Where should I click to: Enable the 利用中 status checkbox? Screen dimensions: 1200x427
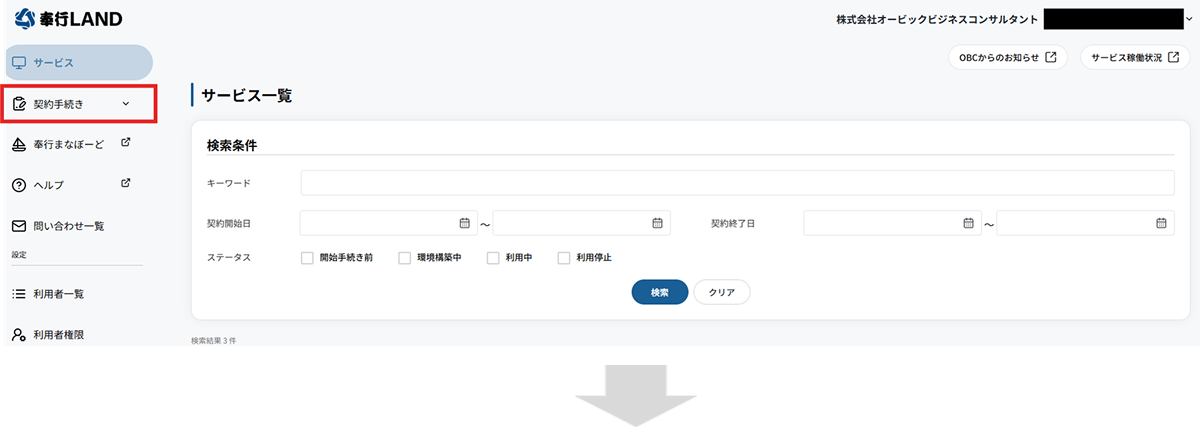(493, 258)
